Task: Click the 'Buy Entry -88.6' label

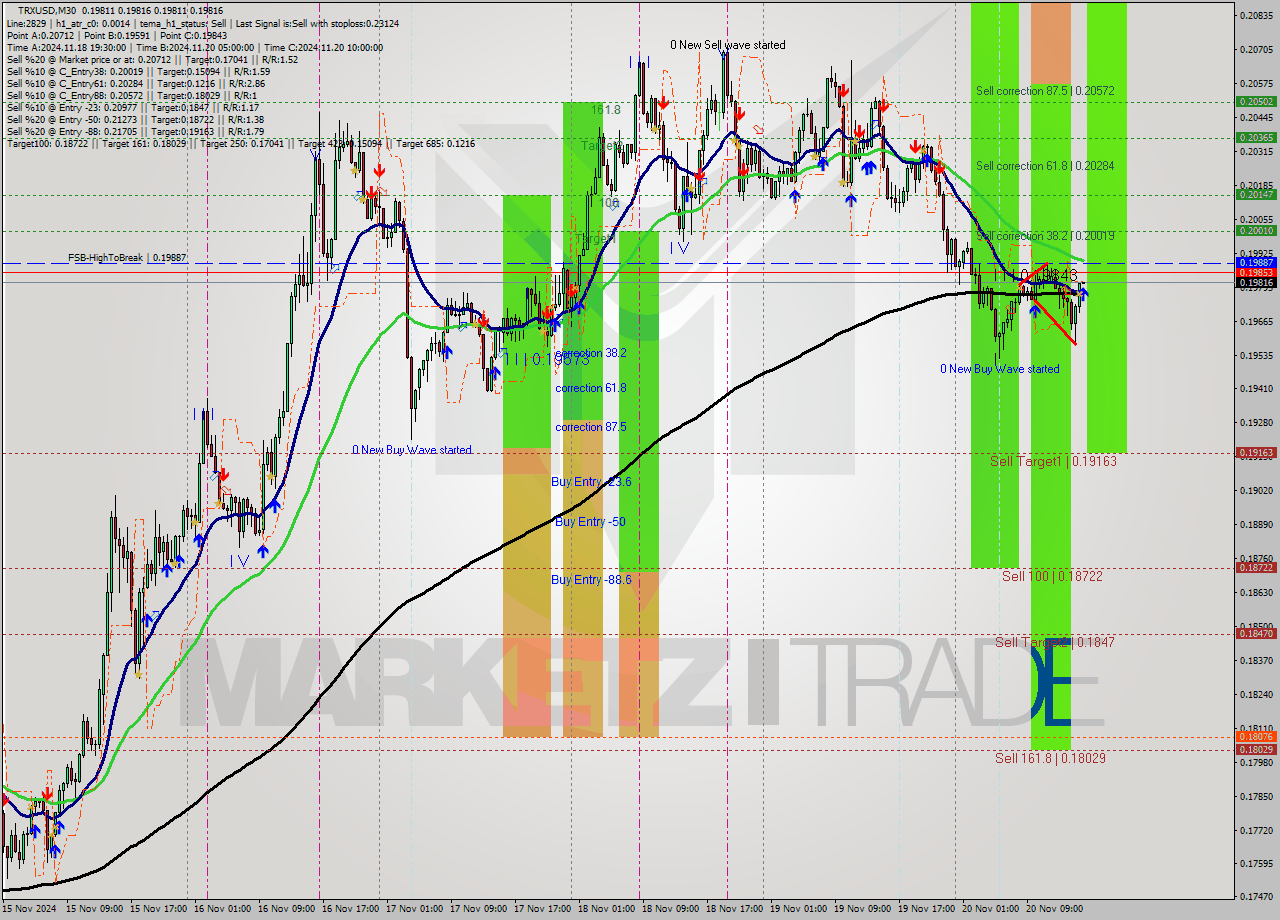Action: (591, 580)
